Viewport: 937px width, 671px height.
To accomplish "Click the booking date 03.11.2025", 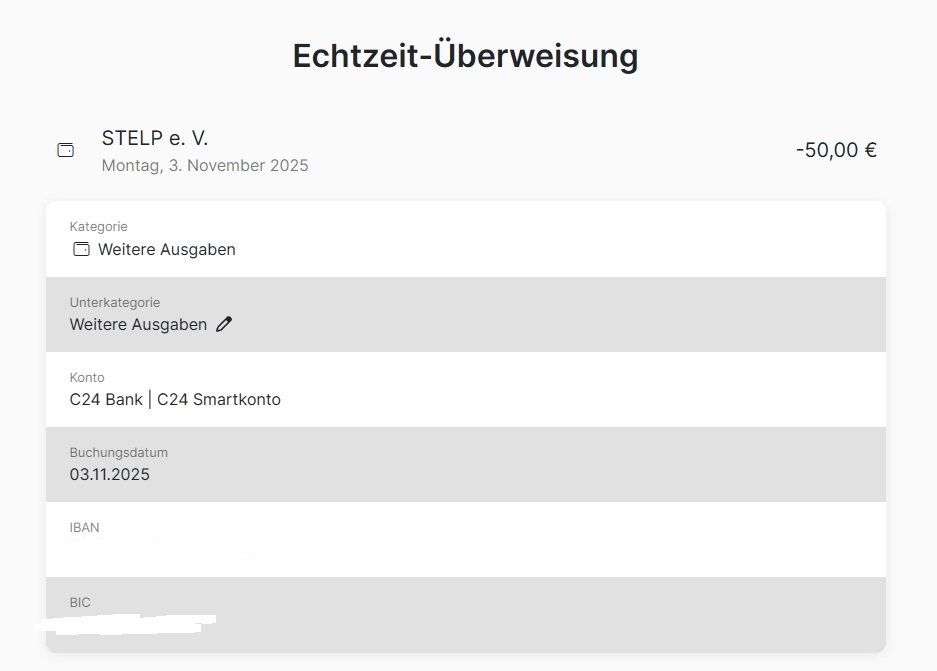I will click(x=110, y=474).
